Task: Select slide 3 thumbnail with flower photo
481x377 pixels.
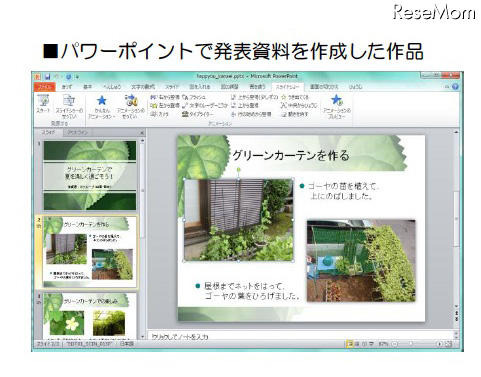Action: point(90,315)
